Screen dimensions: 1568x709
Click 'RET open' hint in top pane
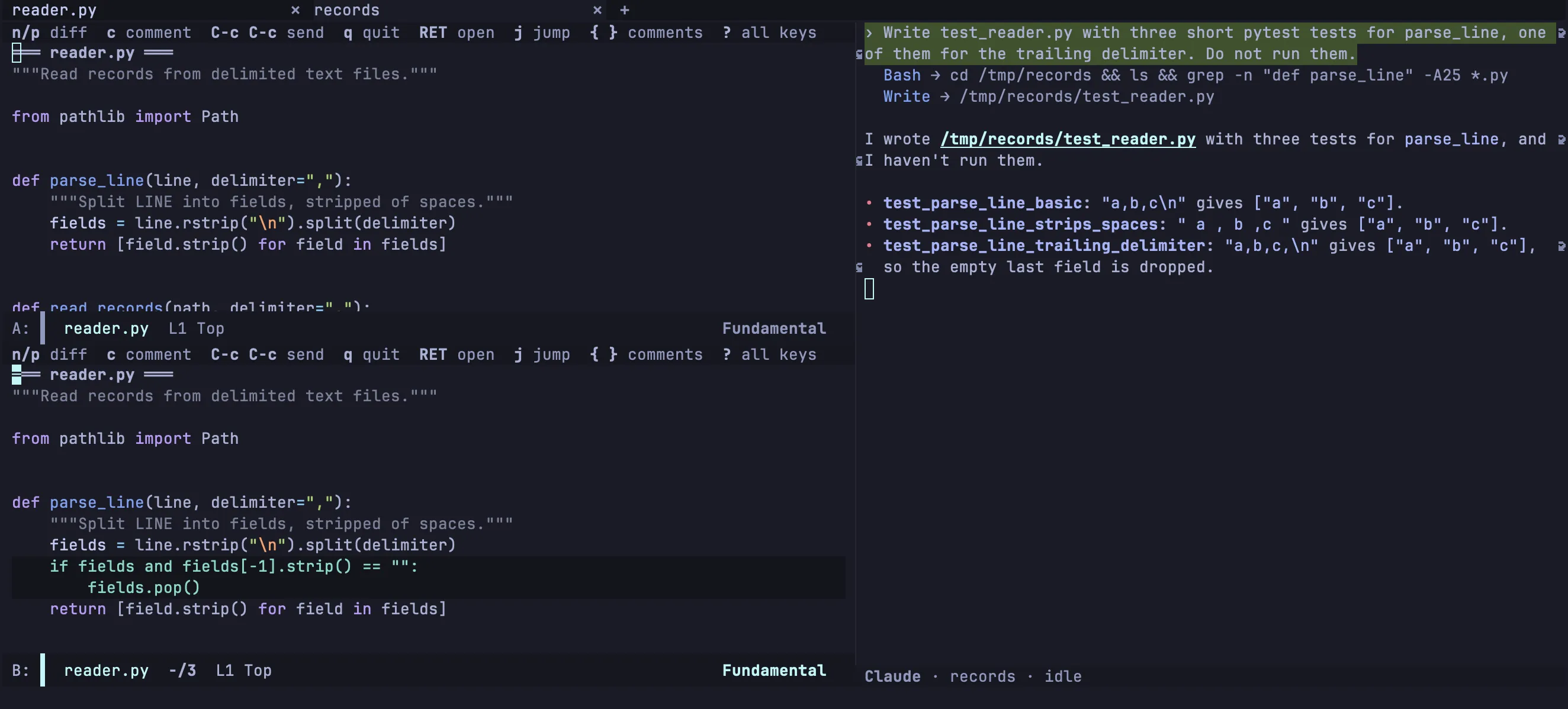point(457,33)
